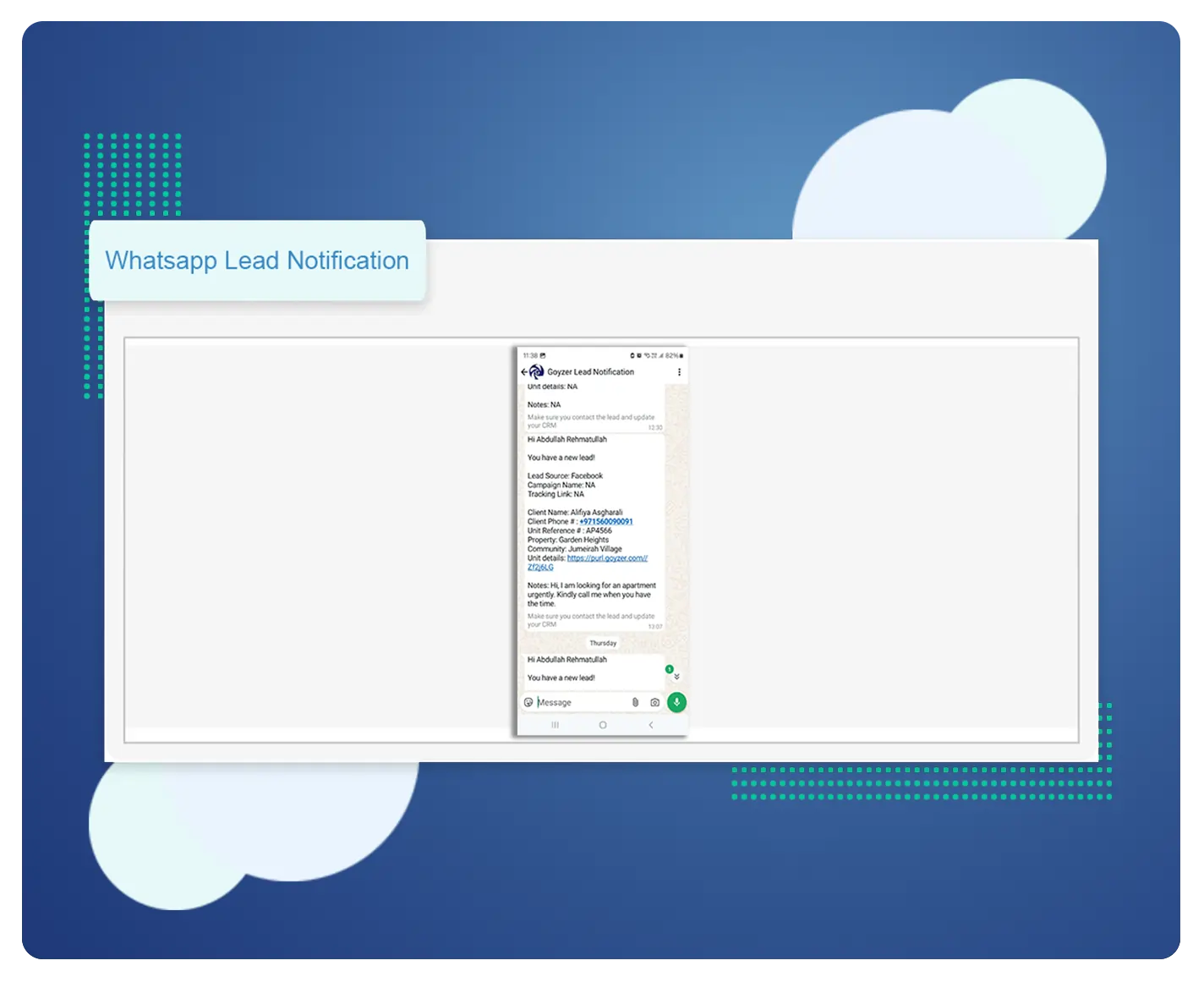
Task: Click the 12:30 message timestamp
Action: (655, 428)
